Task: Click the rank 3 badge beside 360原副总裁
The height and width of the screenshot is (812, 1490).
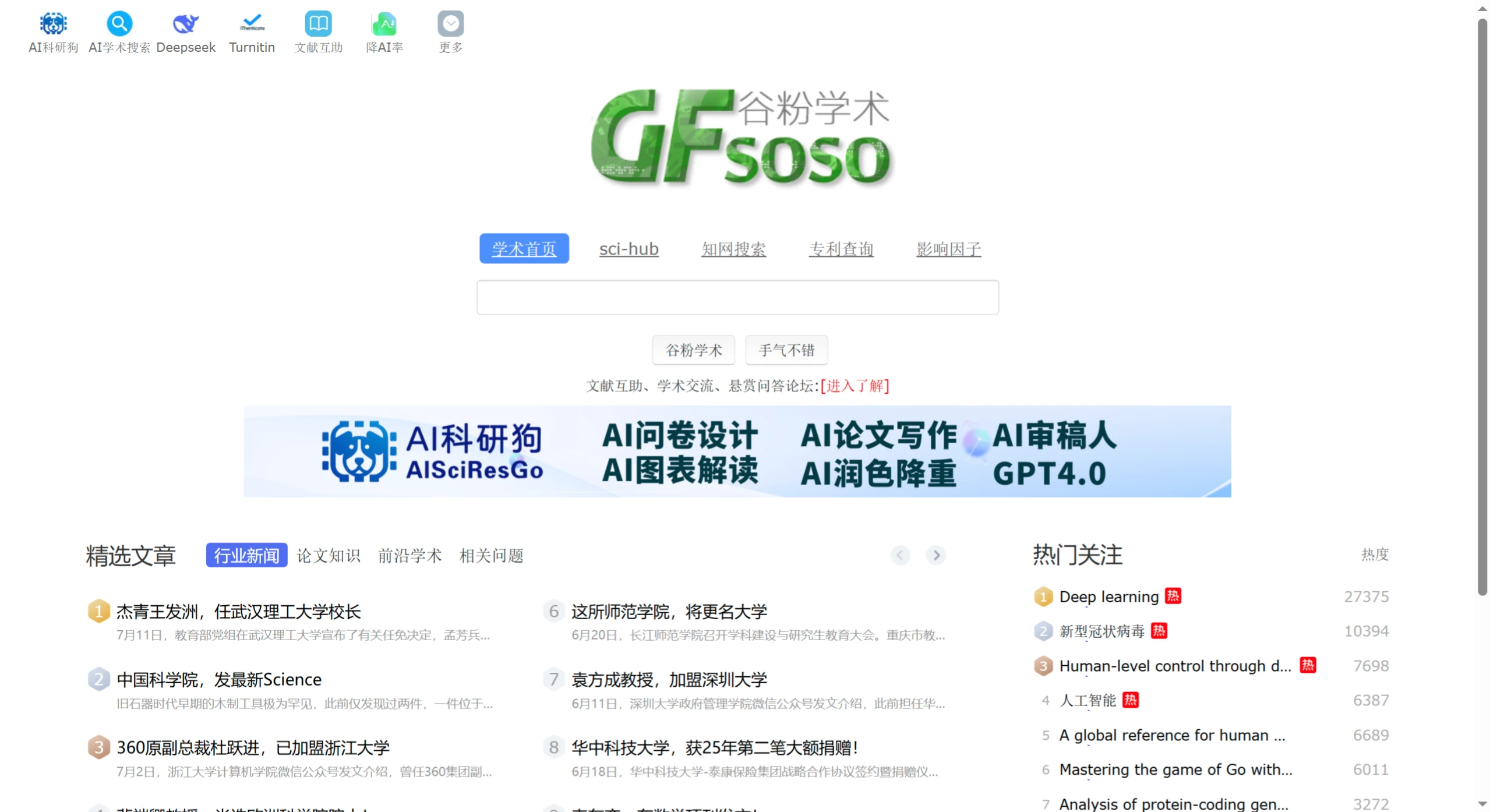Action: tap(98, 747)
